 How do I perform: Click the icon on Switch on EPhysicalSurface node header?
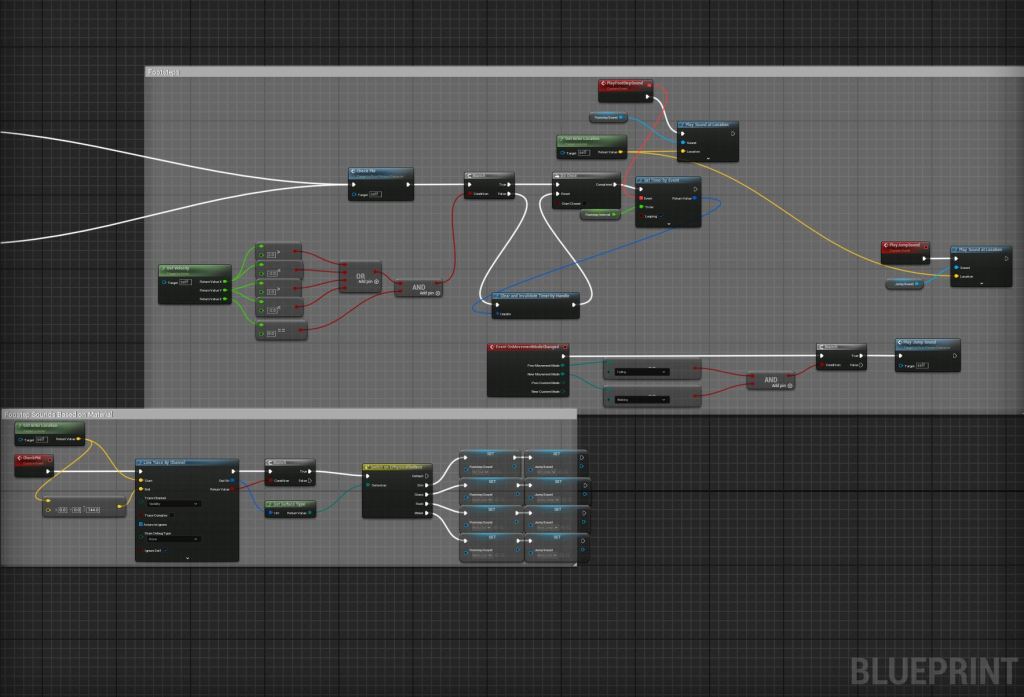(x=368, y=467)
